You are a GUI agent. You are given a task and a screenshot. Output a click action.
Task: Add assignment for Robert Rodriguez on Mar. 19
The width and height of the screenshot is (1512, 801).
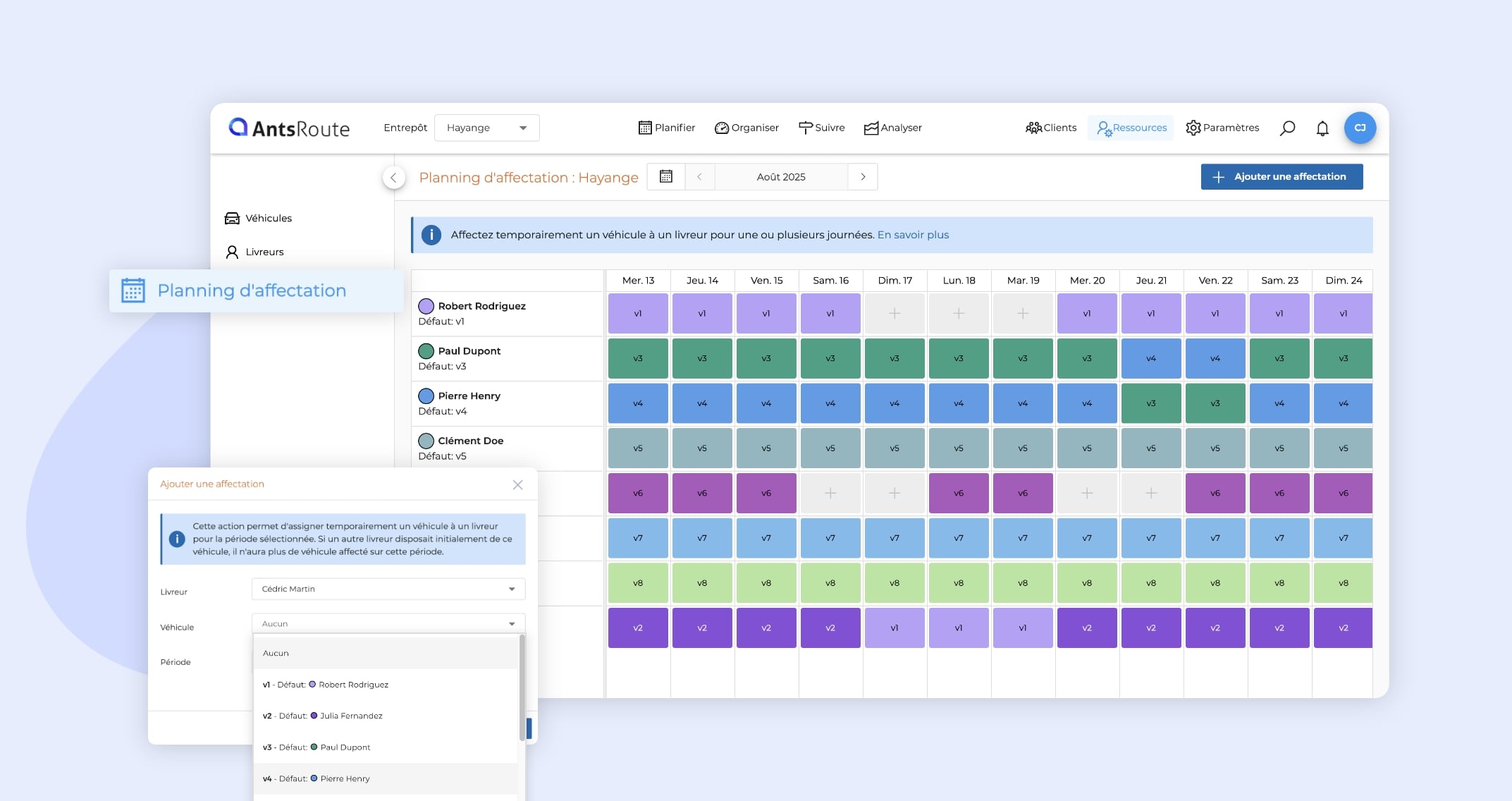(x=1023, y=313)
